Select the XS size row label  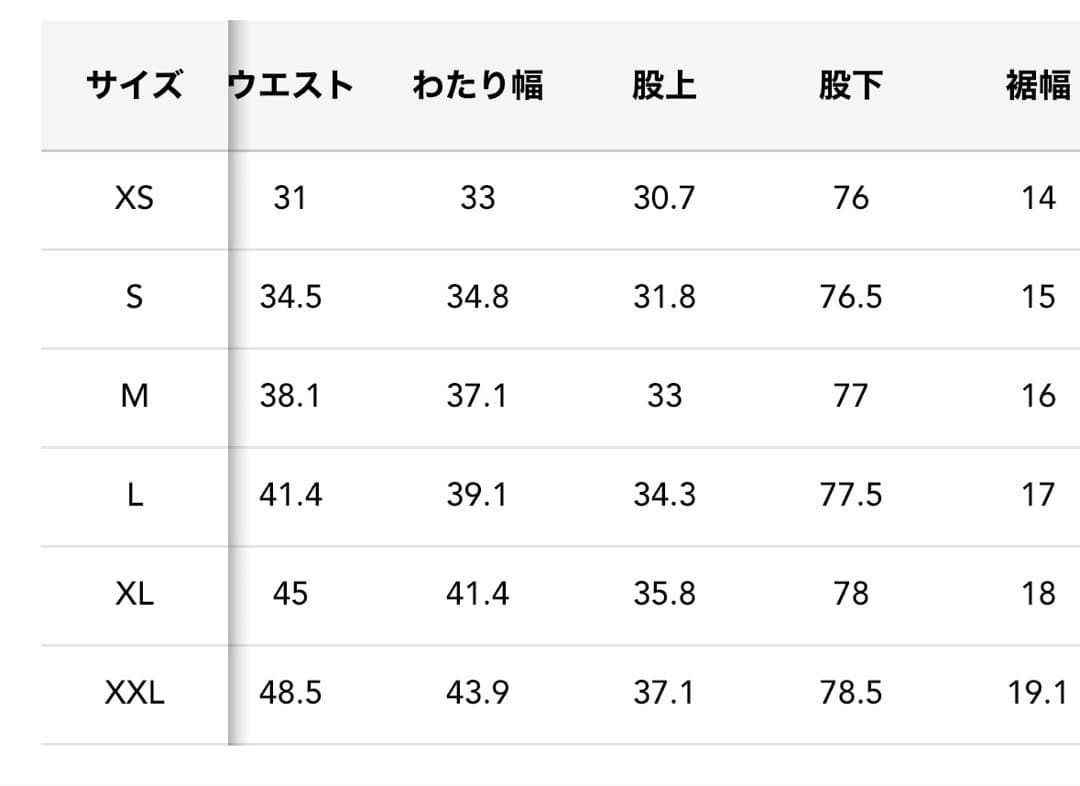click(x=134, y=198)
